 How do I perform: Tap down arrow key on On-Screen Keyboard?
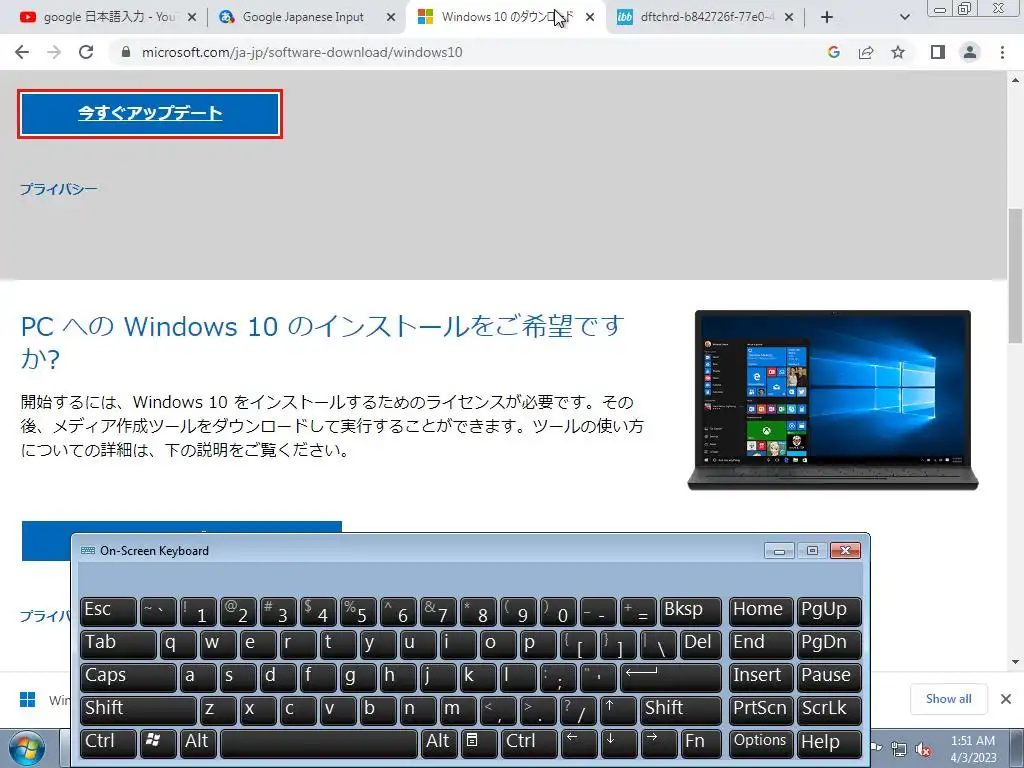619,743
